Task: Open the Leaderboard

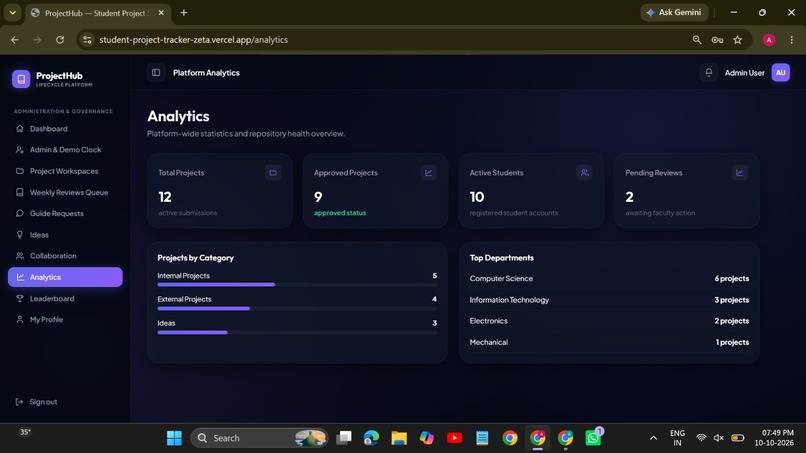Action: coord(65,298)
